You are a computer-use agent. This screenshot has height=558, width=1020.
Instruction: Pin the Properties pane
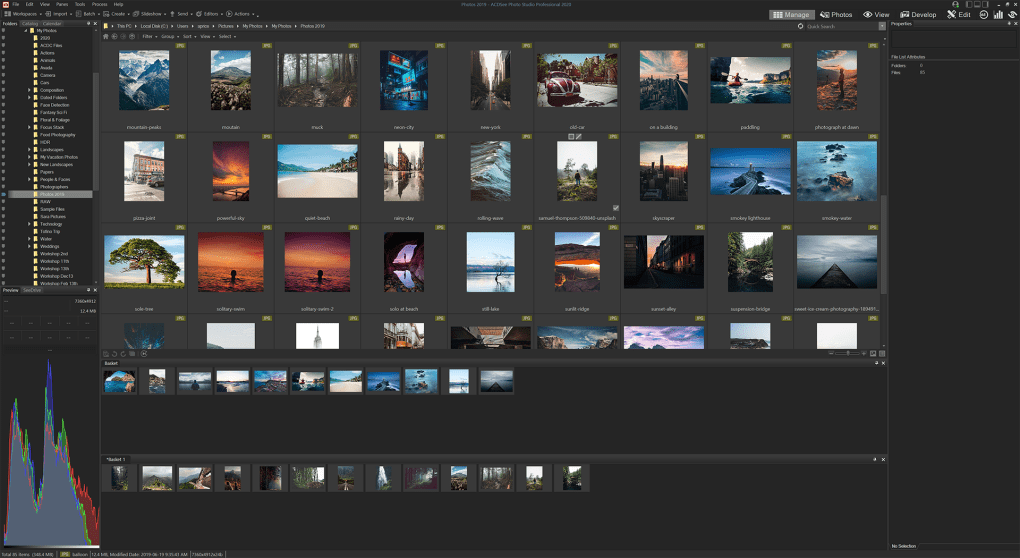(x=1010, y=23)
